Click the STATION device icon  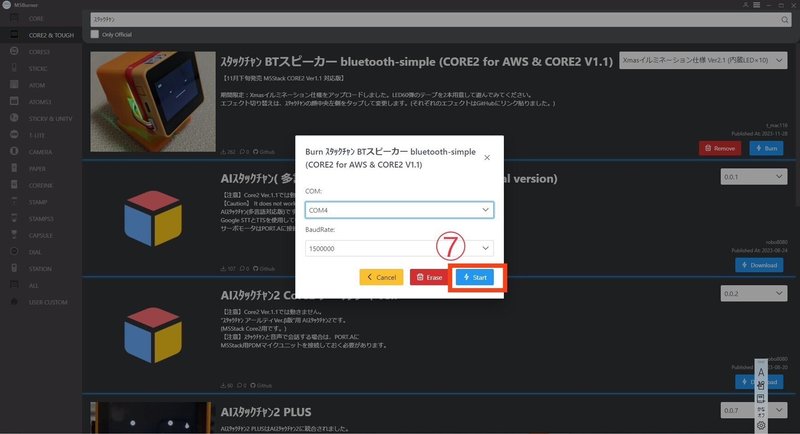point(14,268)
